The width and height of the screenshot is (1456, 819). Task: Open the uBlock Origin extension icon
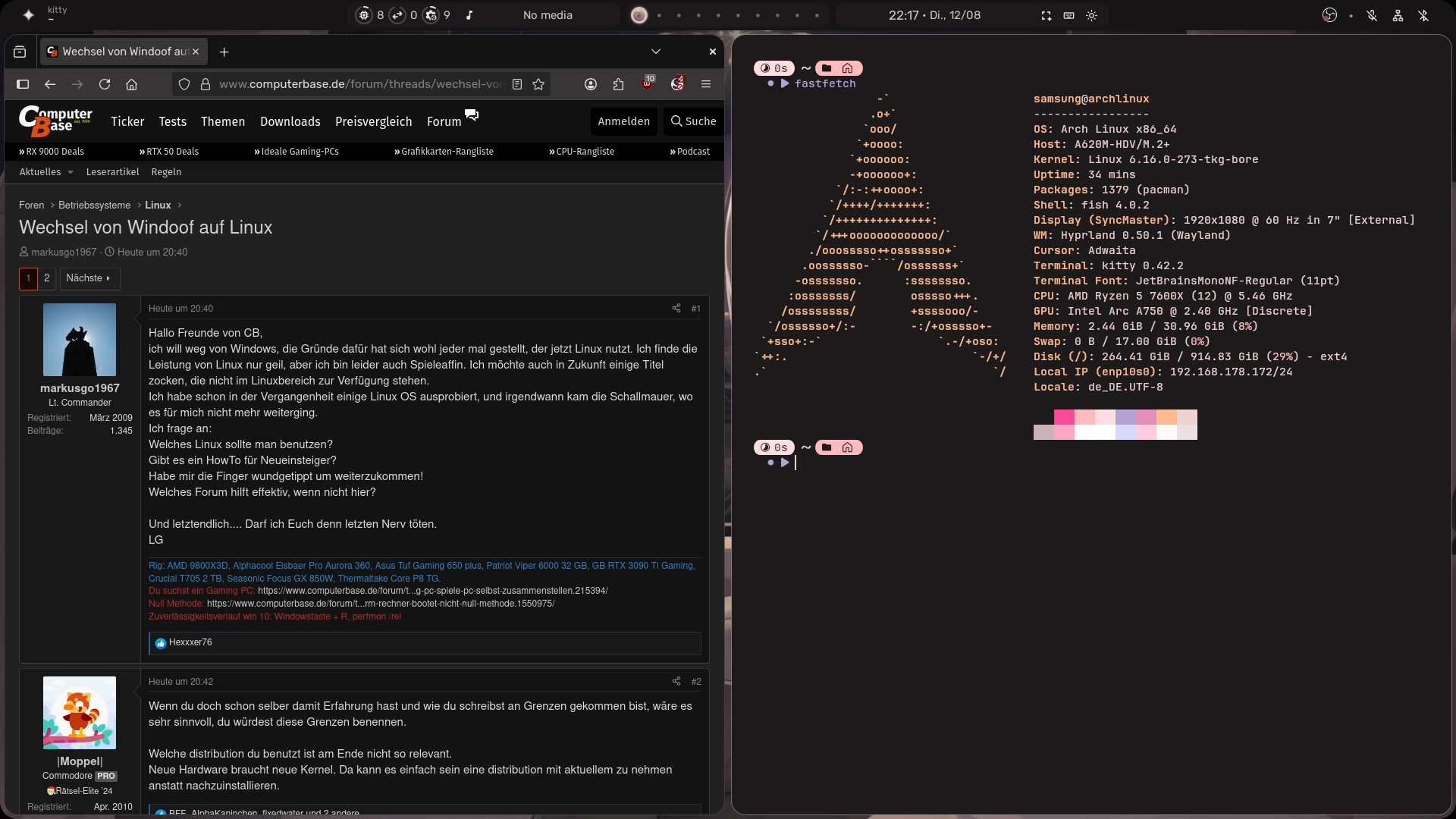pyautogui.click(x=648, y=83)
